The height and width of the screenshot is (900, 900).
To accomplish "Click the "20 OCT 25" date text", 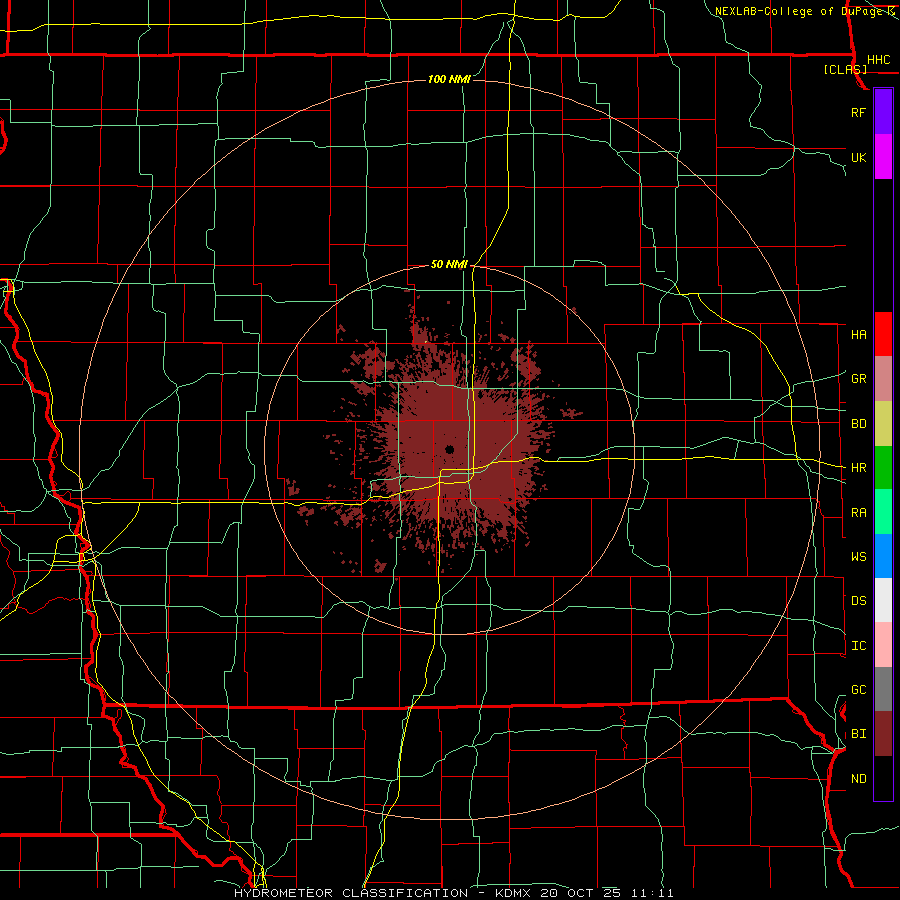I will click(581, 893).
